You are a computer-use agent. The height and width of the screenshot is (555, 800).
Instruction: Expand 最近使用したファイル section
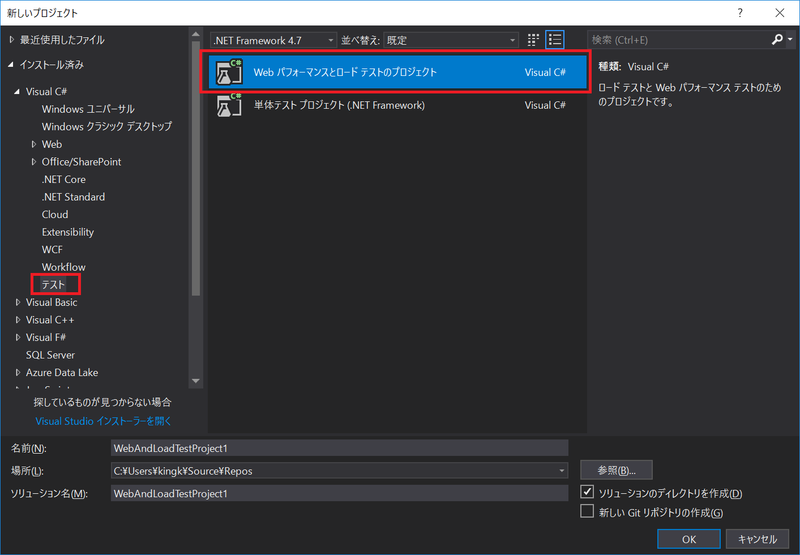point(12,39)
